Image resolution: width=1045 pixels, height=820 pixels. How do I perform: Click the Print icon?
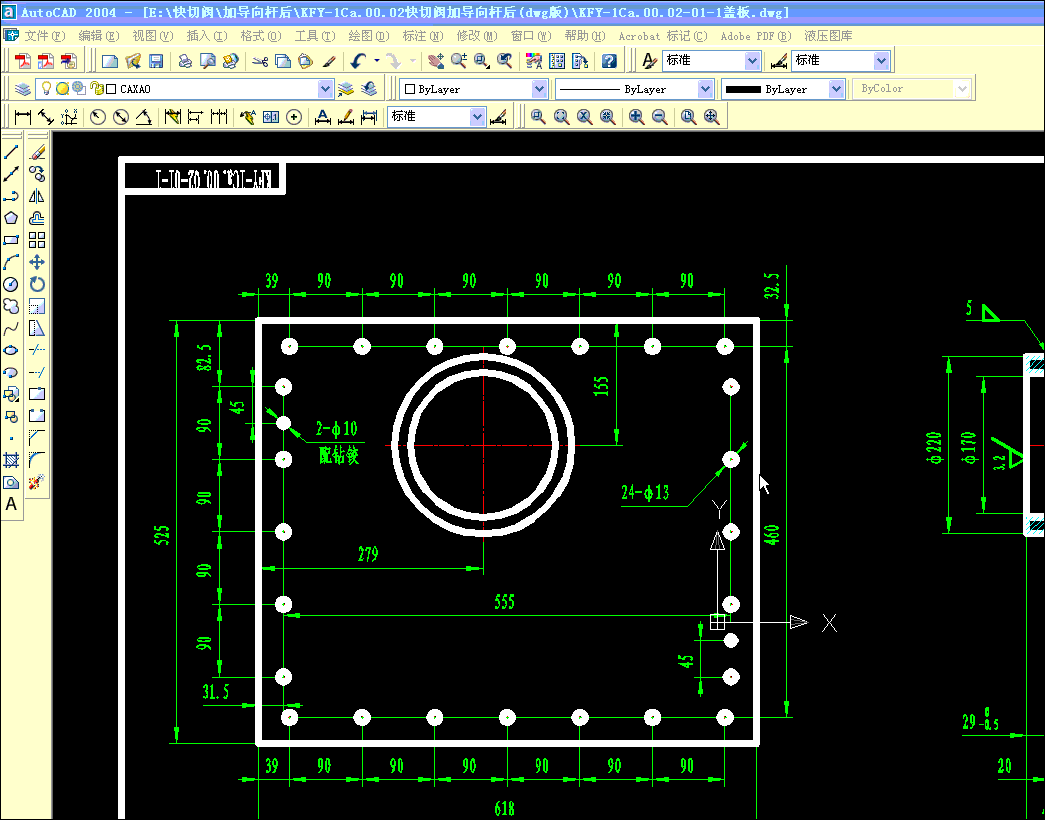tap(185, 61)
